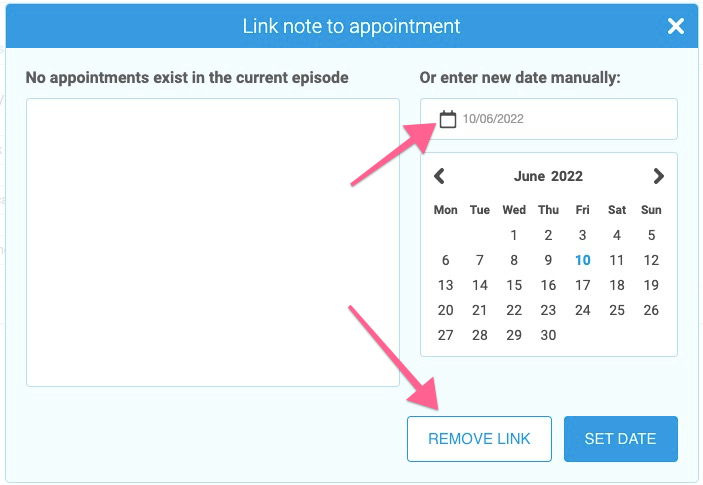Screen dimensions: 703x485
Task: Select June 9 Thursday date
Action: pos(548,260)
